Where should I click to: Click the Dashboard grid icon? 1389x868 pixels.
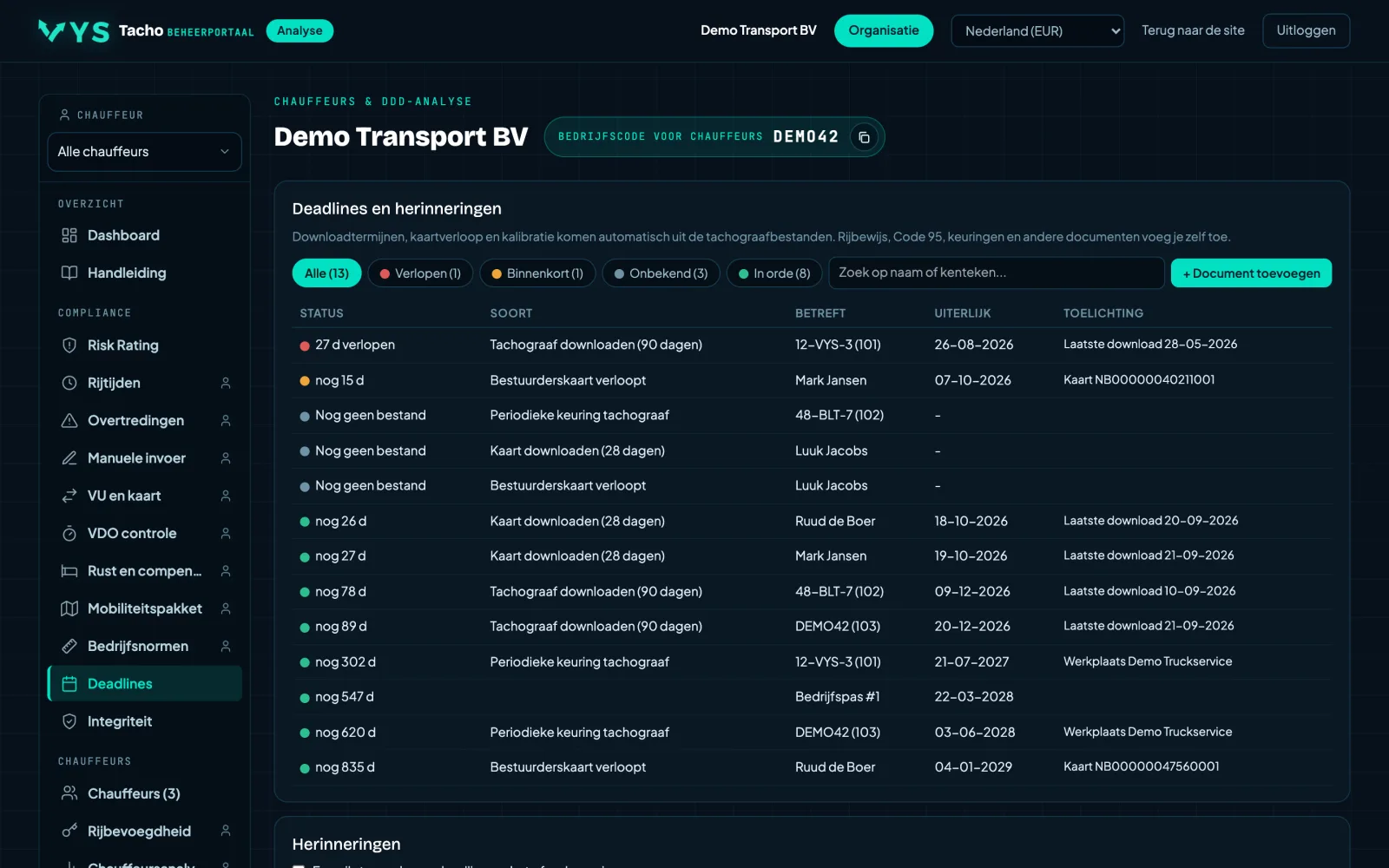(x=69, y=235)
